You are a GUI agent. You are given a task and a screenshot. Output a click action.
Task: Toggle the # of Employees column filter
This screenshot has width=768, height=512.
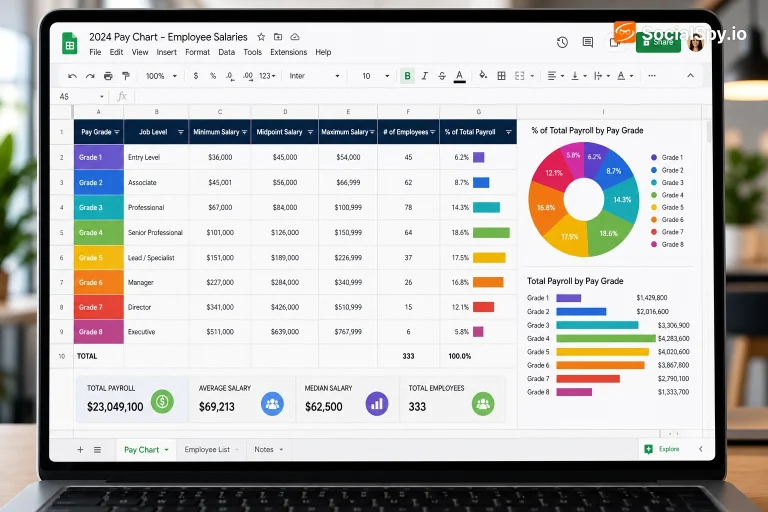[432, 132]
